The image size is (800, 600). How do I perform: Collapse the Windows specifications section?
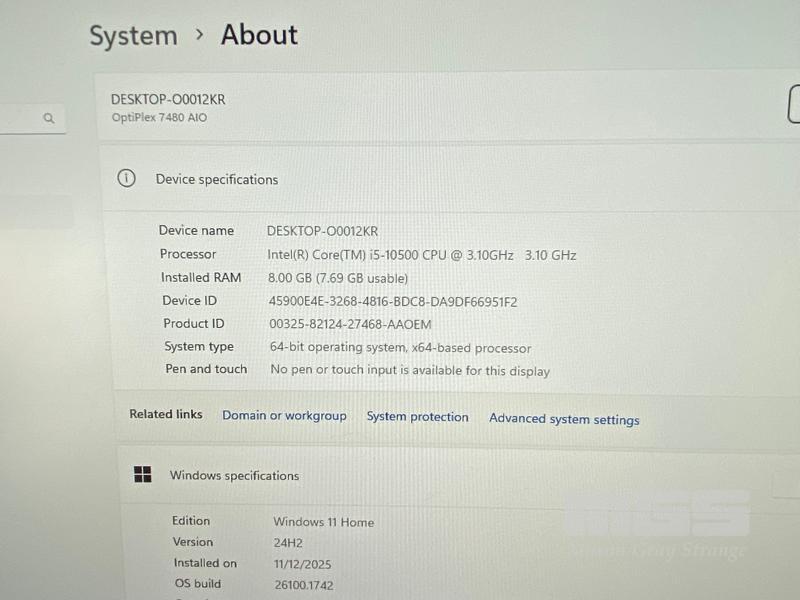450,476
